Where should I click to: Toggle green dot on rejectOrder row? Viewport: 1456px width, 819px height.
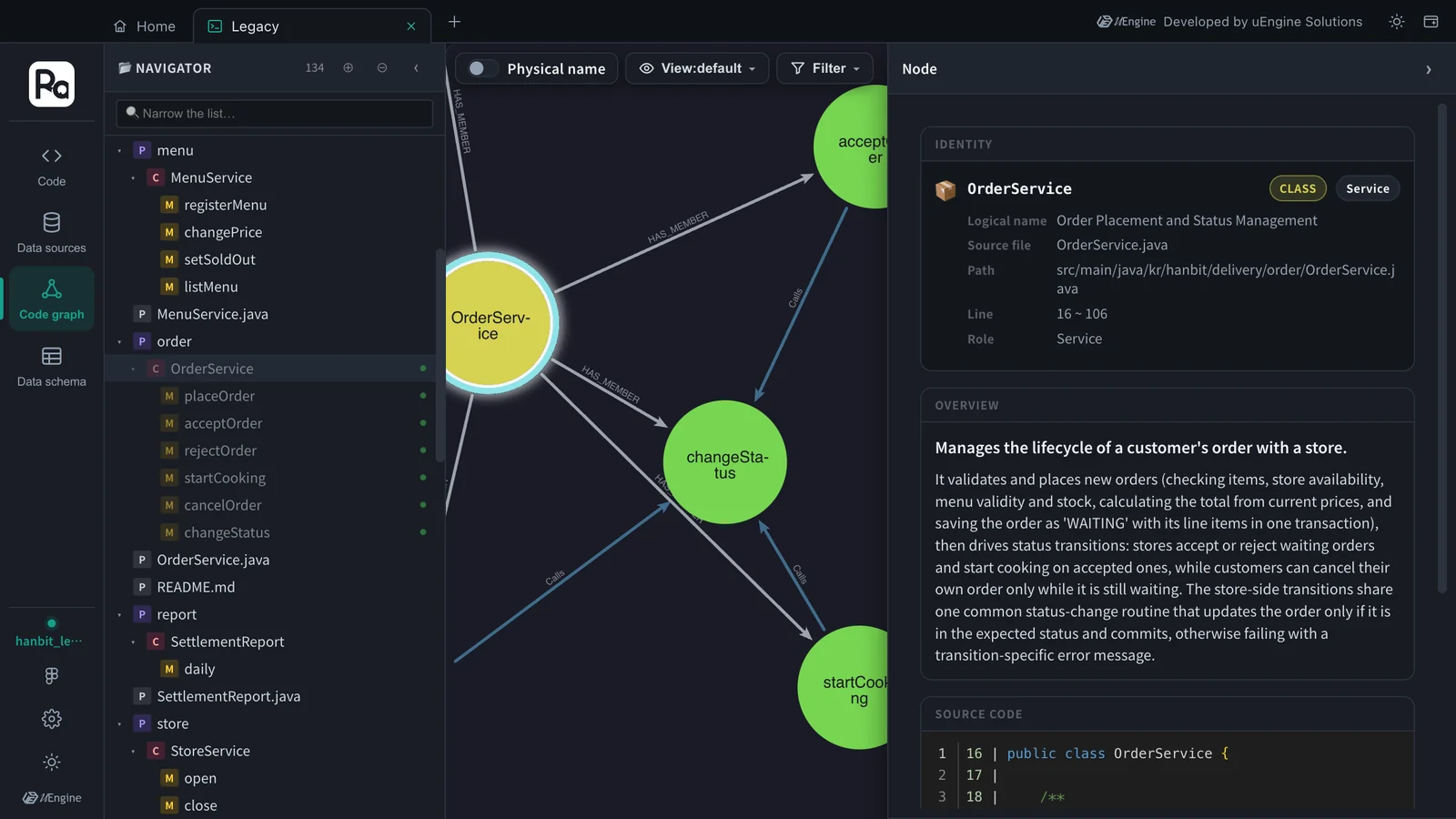tap(423, 450)
